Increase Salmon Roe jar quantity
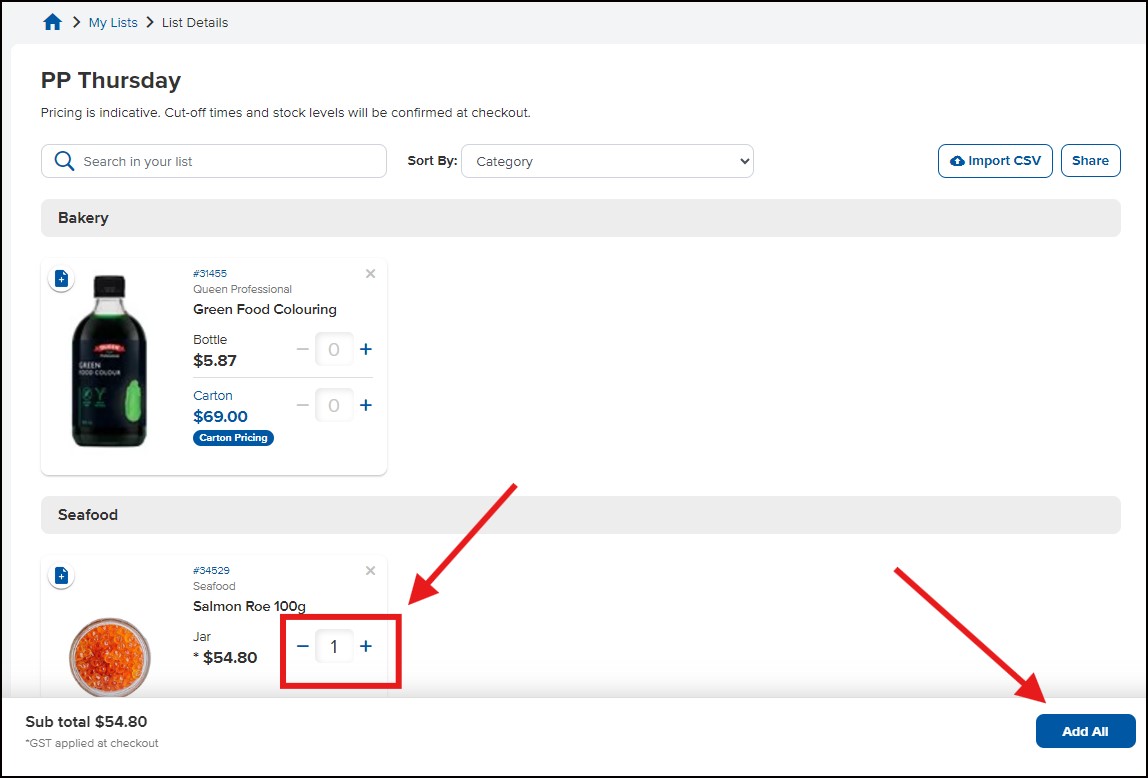The image size is (1148, 778). [x=366, y=647]
